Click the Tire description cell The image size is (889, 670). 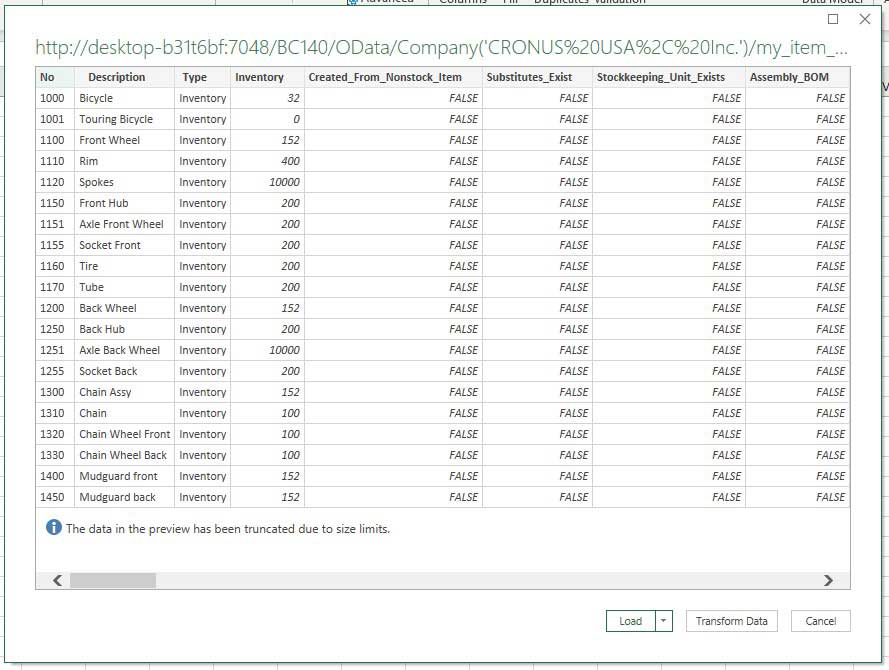125,266
